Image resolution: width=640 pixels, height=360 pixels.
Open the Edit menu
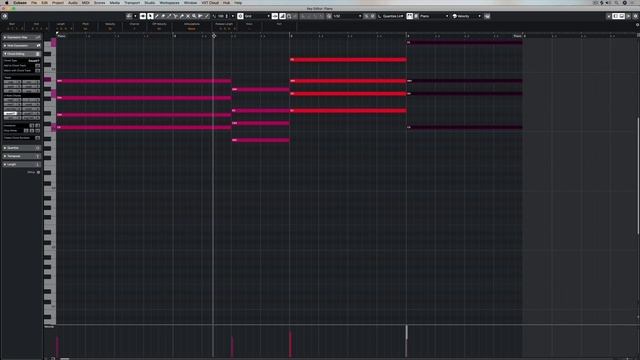coord(44,2)
